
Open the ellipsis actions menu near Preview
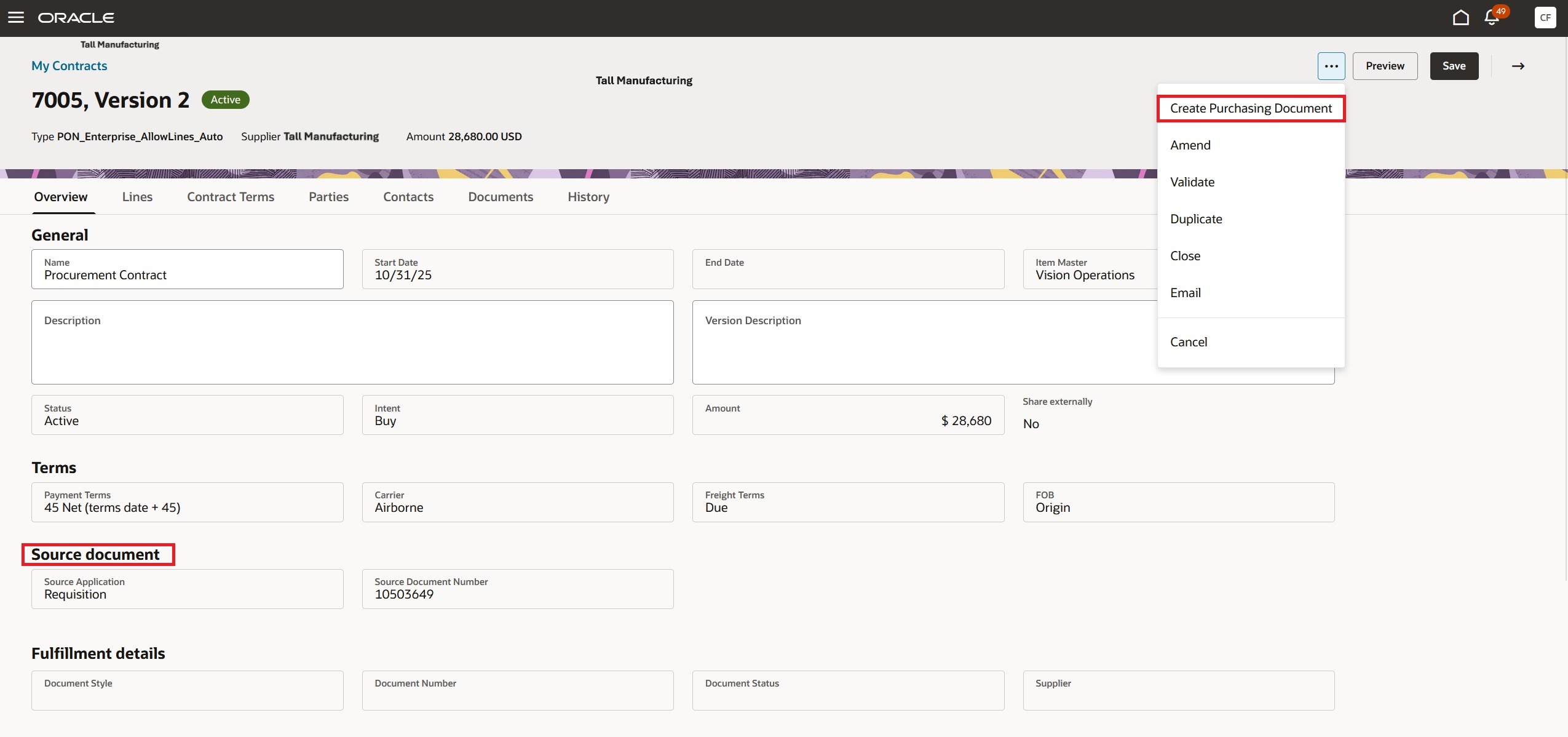[x=1330, y=65]
